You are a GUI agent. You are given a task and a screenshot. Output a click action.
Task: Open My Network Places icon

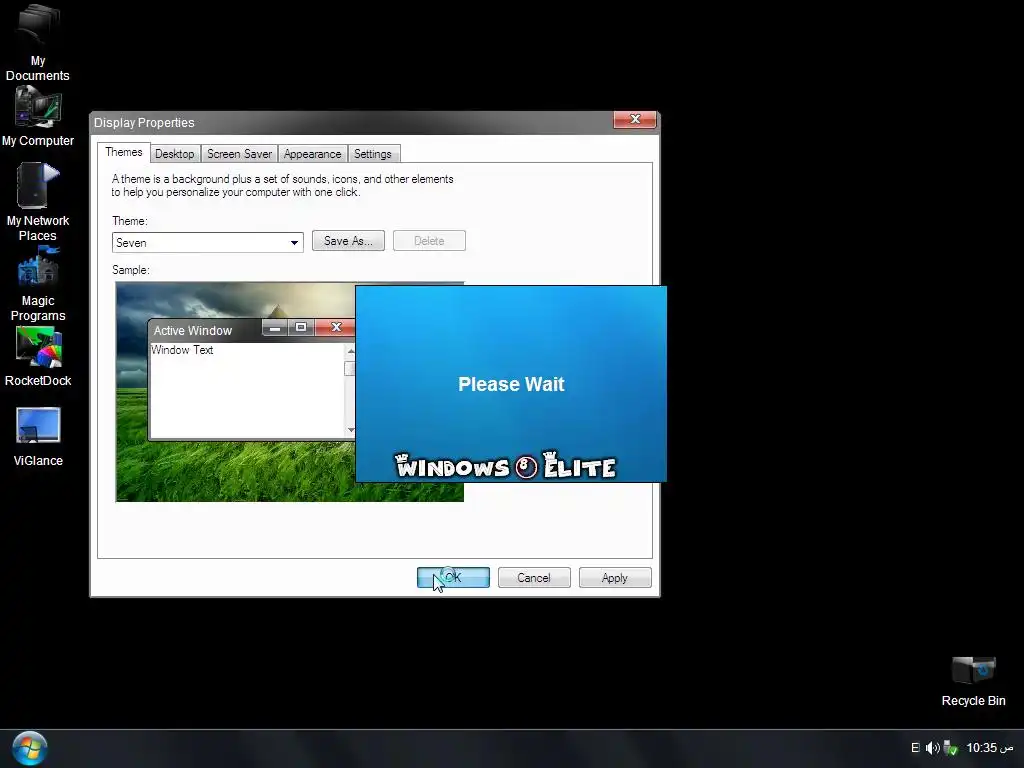pyautogui.click(x=38, y=202)
